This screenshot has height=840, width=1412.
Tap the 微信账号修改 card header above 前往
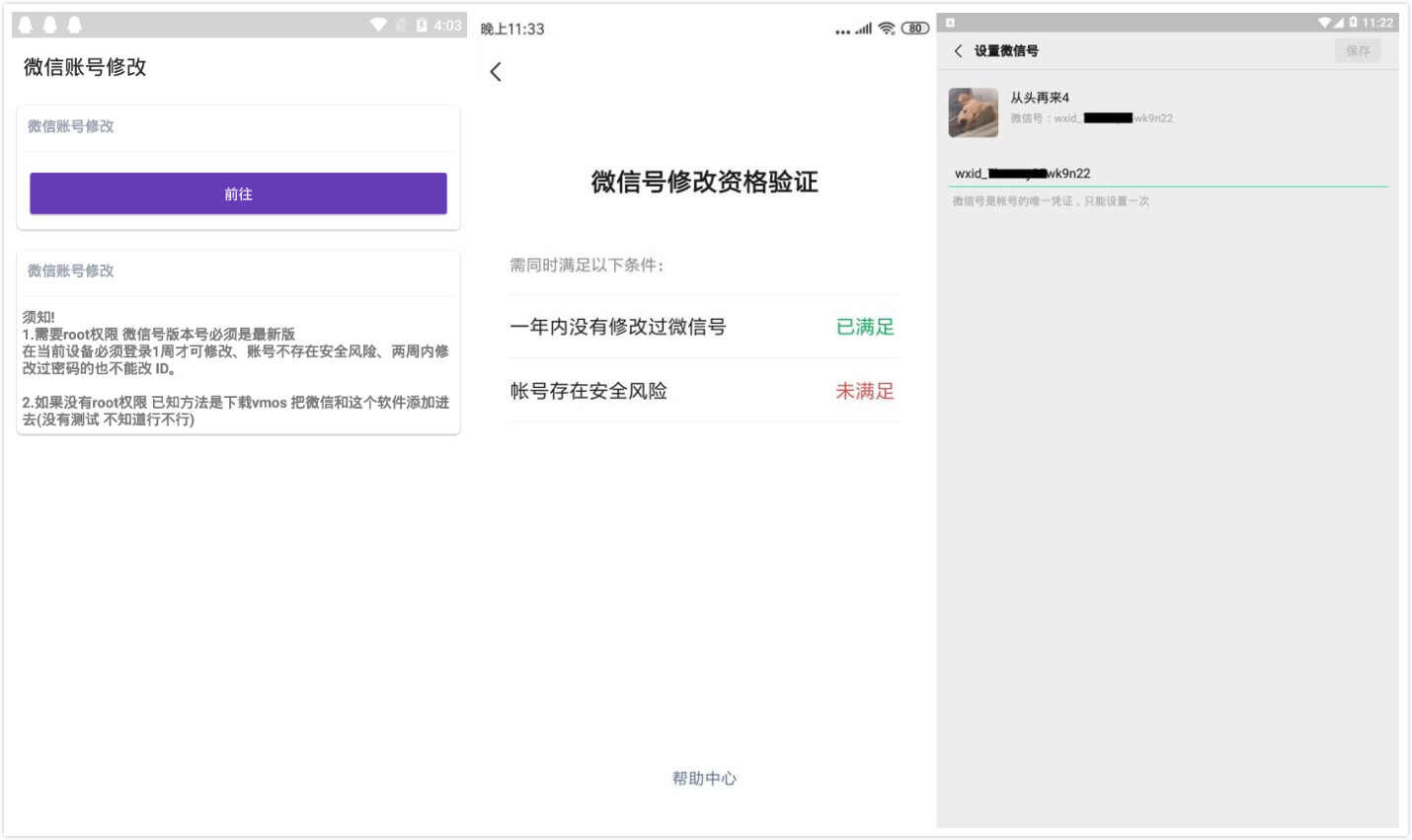(70, 126)
